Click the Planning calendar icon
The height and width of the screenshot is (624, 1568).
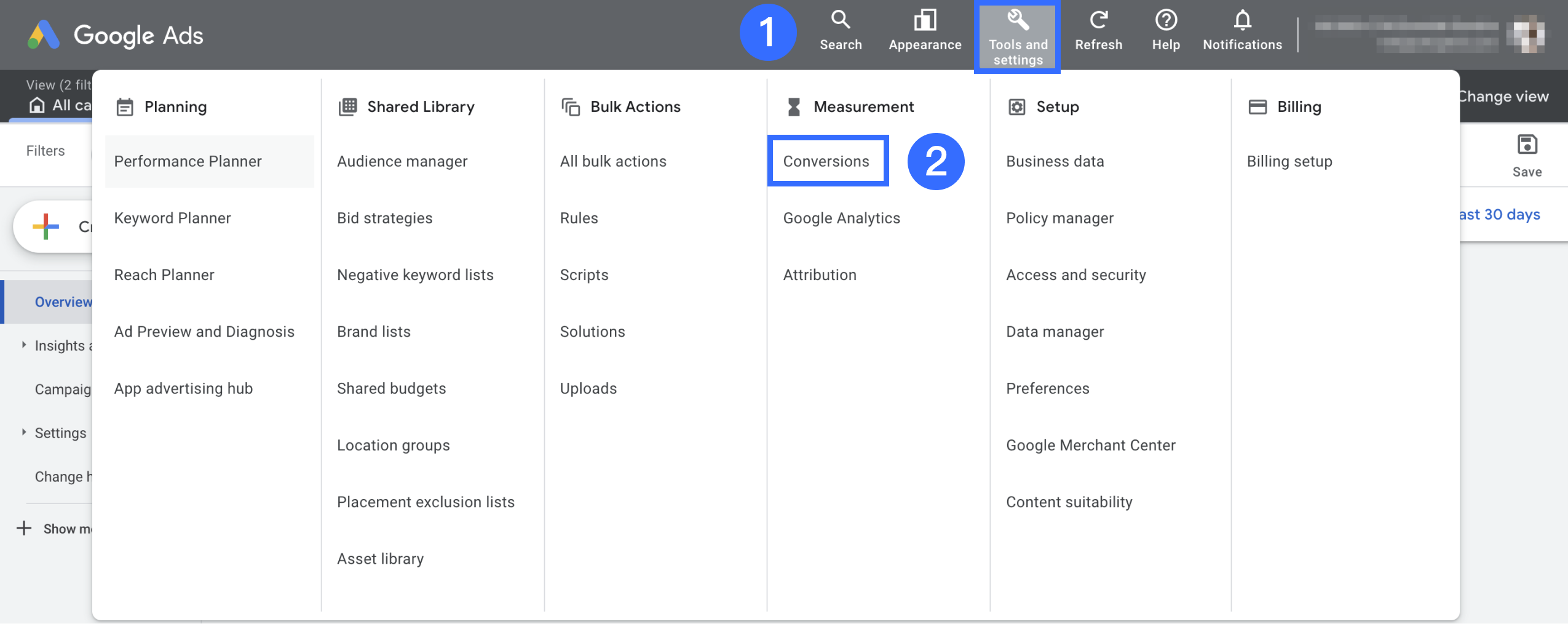coord(125,107)
